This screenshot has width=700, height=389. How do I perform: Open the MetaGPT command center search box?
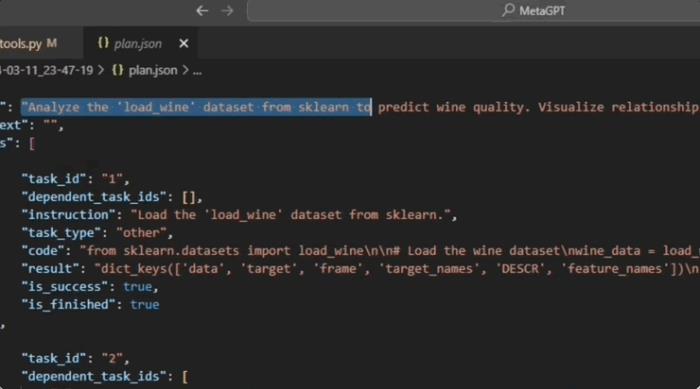click(473, 11)
